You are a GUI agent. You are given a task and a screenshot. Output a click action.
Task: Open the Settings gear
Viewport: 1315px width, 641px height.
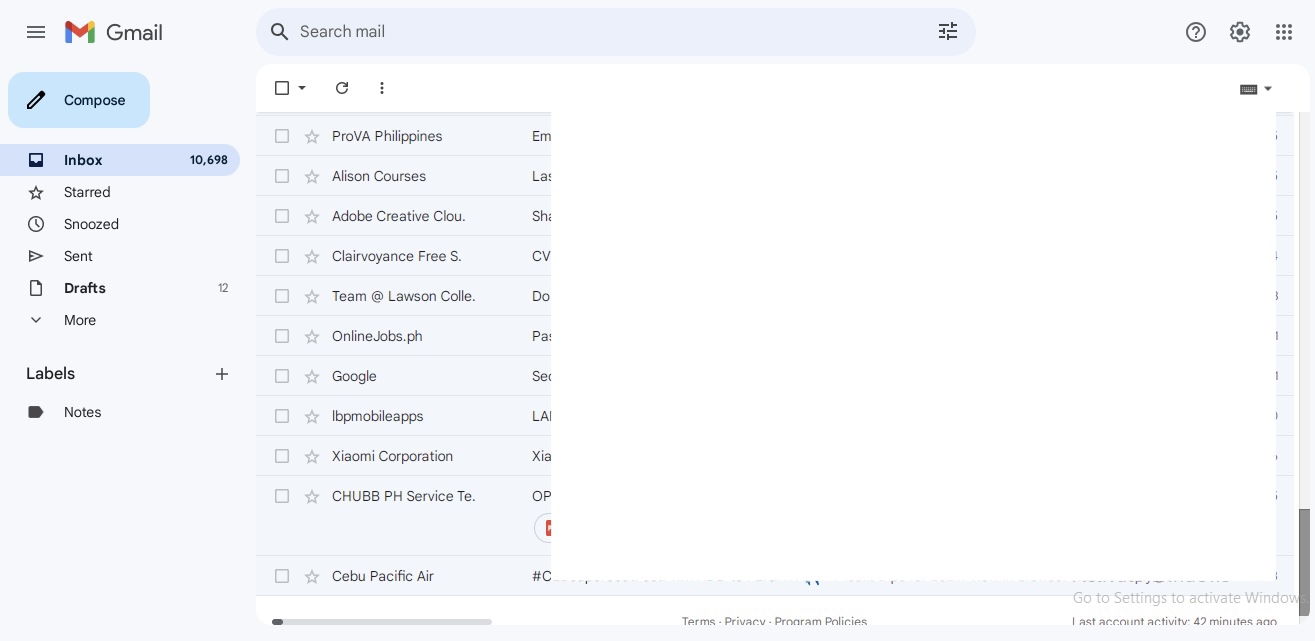point(1240,32)
